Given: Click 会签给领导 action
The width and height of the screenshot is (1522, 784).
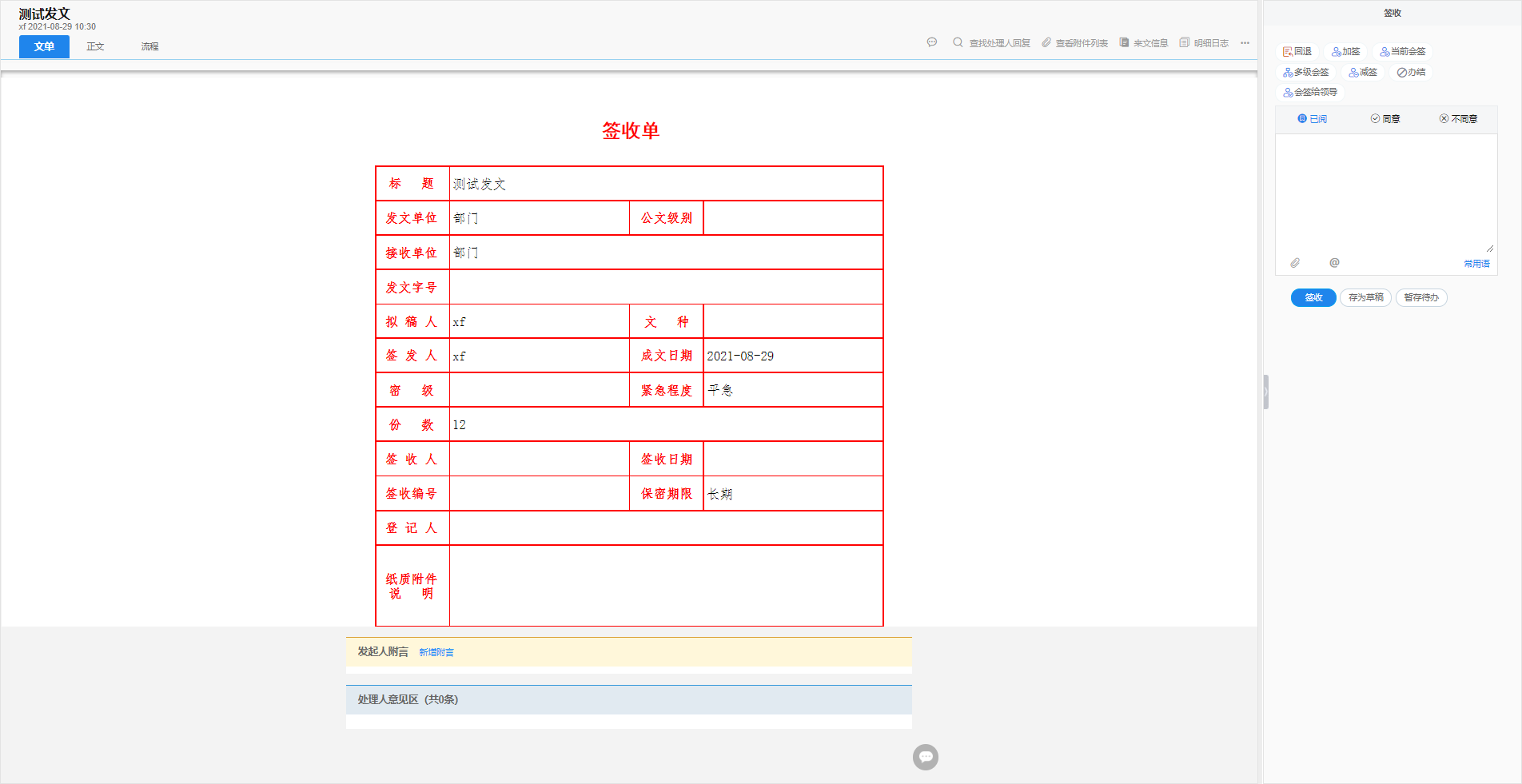Looking at the screenshot, I should tap(1310, 93).
